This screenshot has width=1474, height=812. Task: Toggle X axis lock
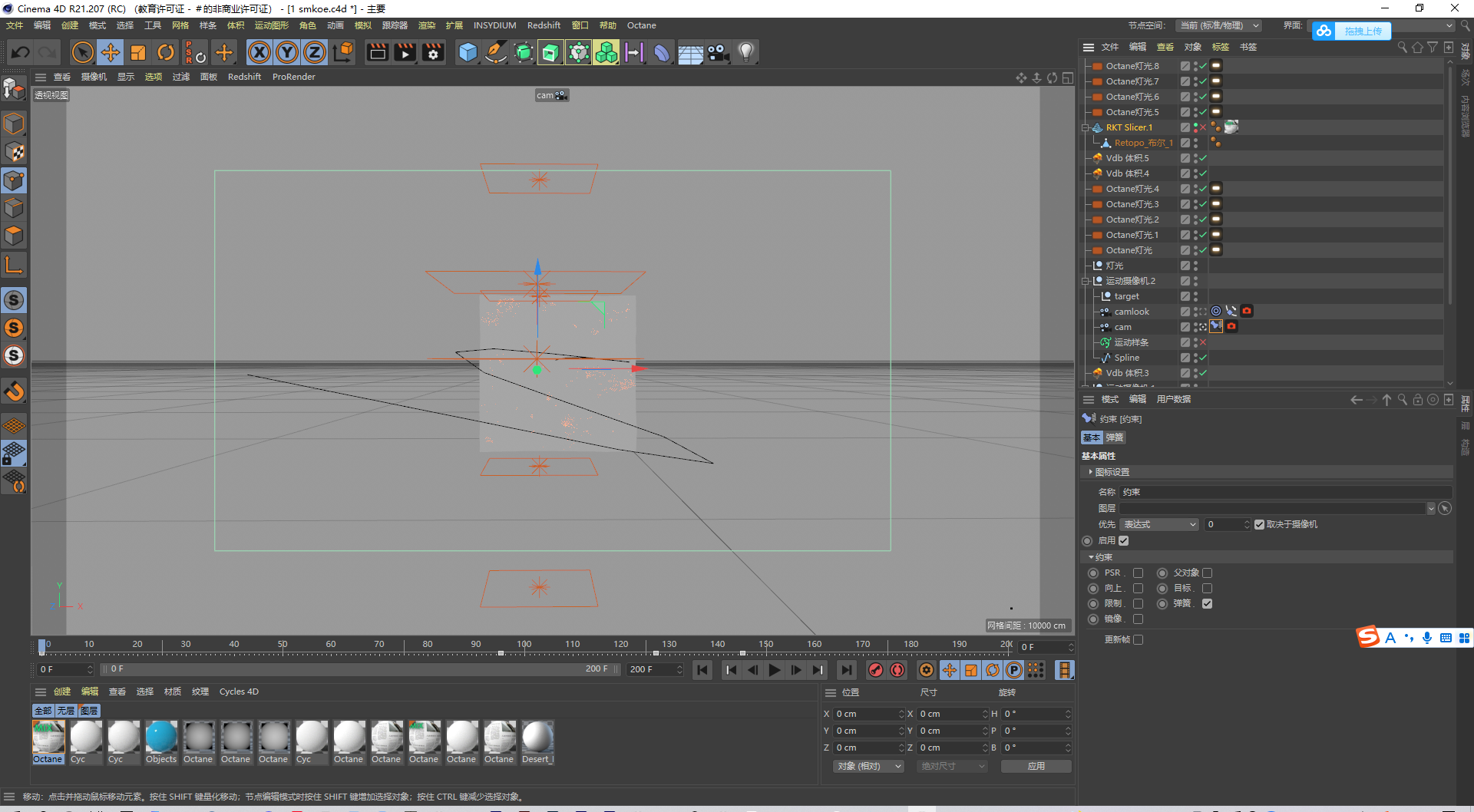pyautogui.click(x=259, y=52)
